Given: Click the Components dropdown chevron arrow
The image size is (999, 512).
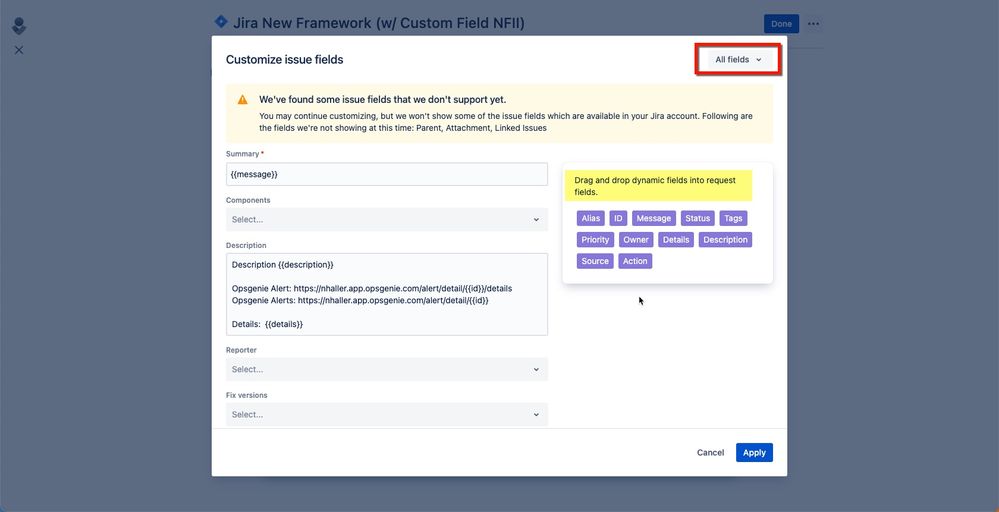Looking at the screenshot, I should [x=536, y=220].
